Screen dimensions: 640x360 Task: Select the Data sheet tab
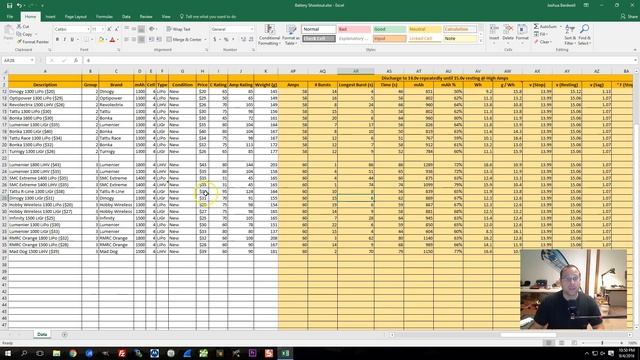coord(42,334)
